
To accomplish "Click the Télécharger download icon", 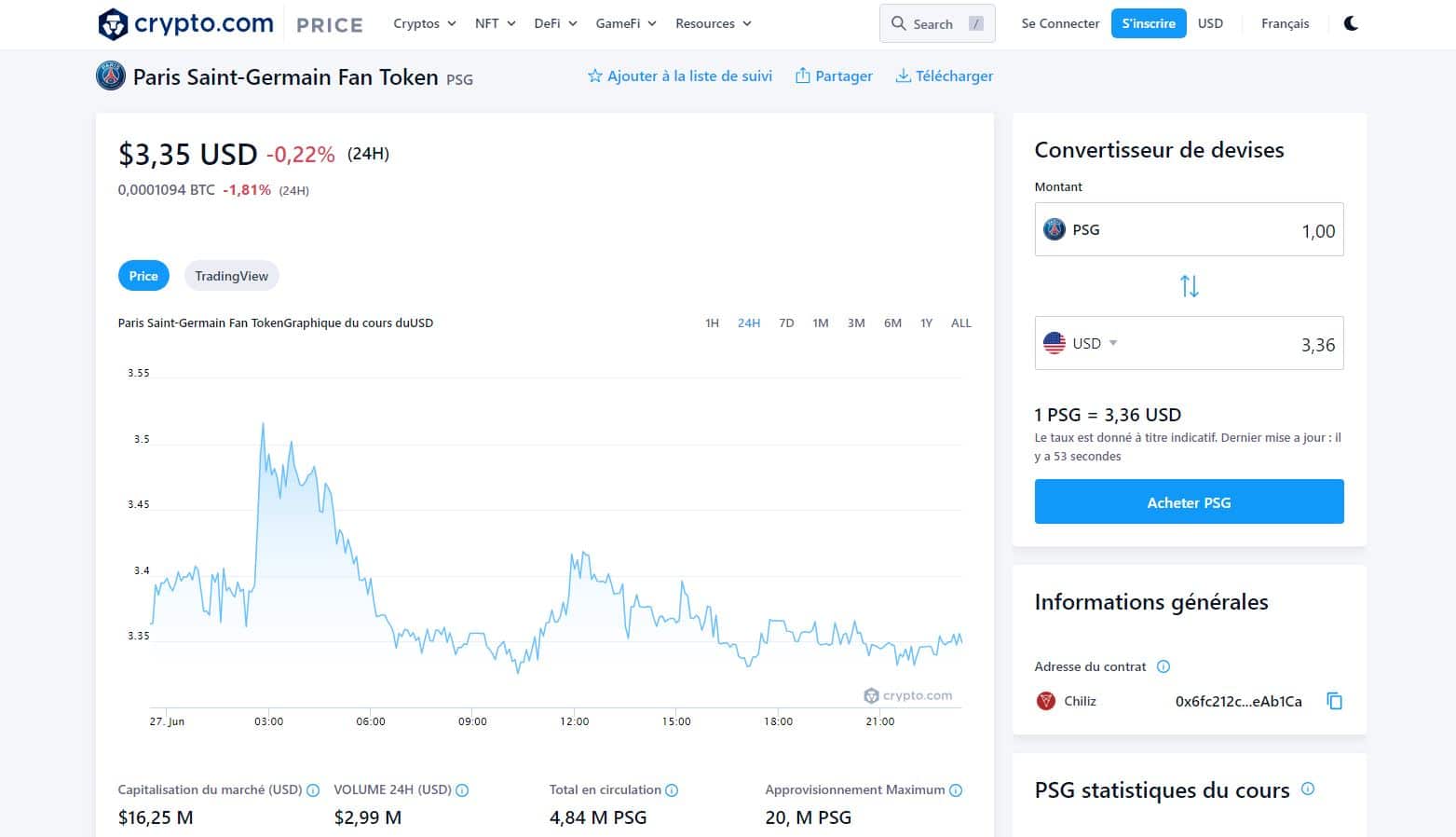I will (x=903, y=75).
